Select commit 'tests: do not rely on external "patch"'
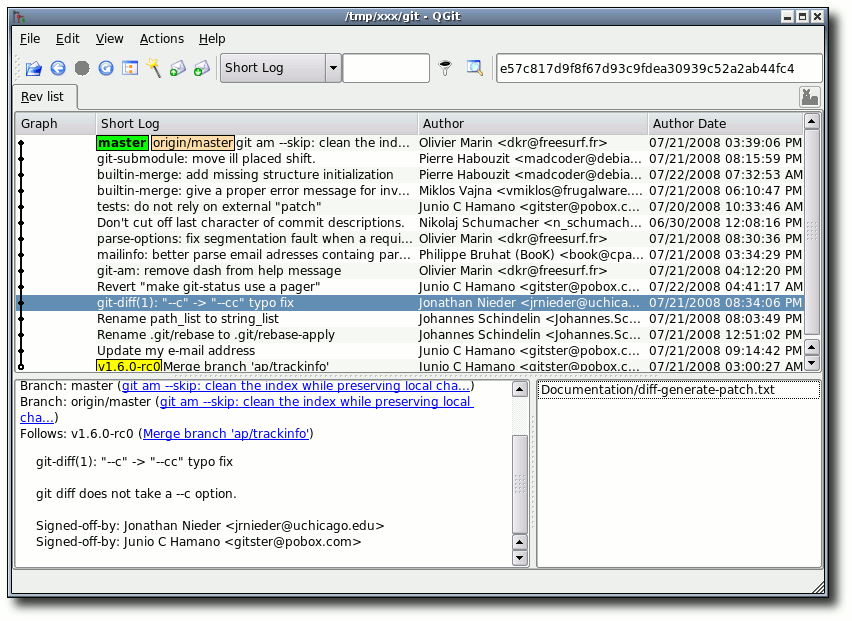Viewport: 852px width, 621px height. tap(410, 207)
